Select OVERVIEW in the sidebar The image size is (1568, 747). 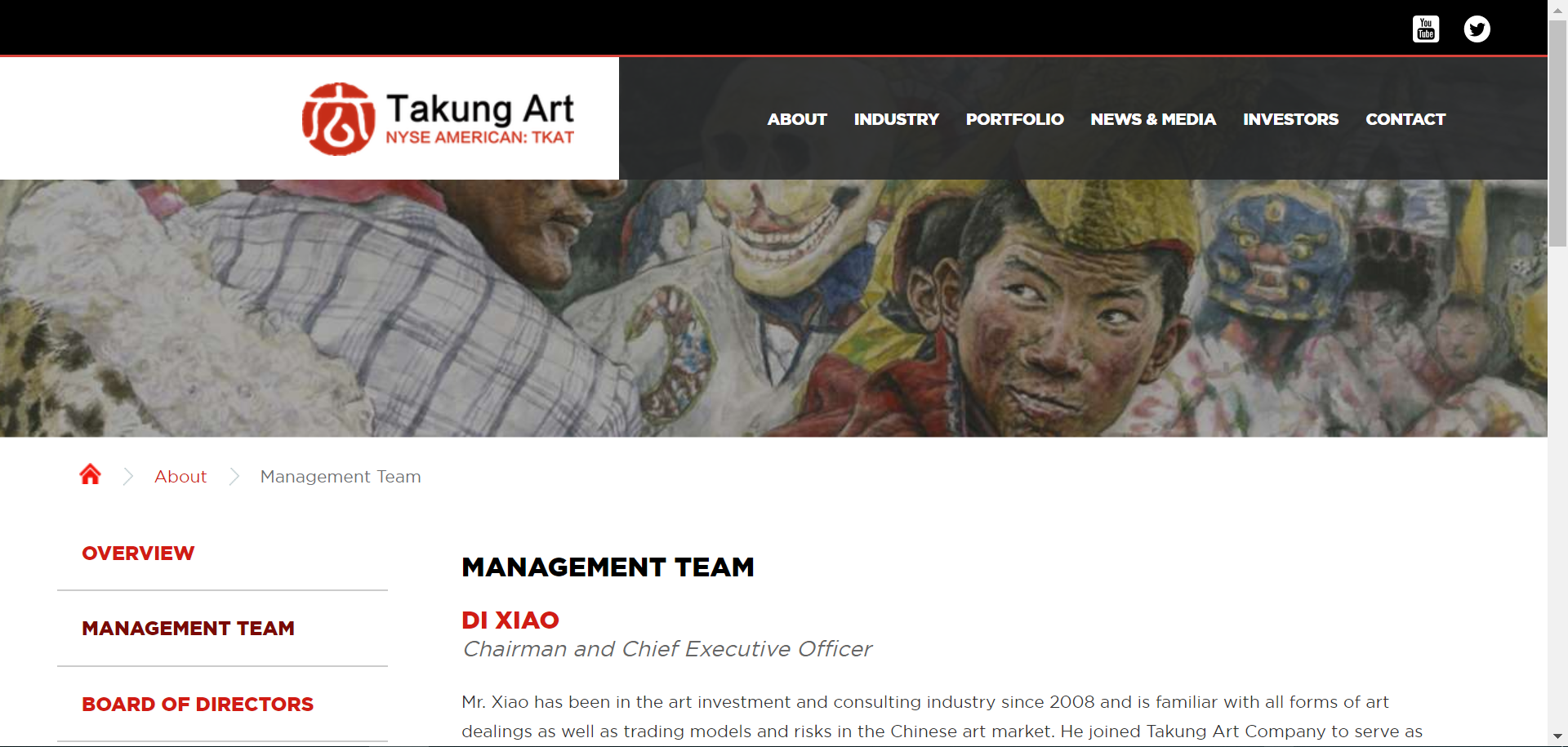tap(138, 554)
